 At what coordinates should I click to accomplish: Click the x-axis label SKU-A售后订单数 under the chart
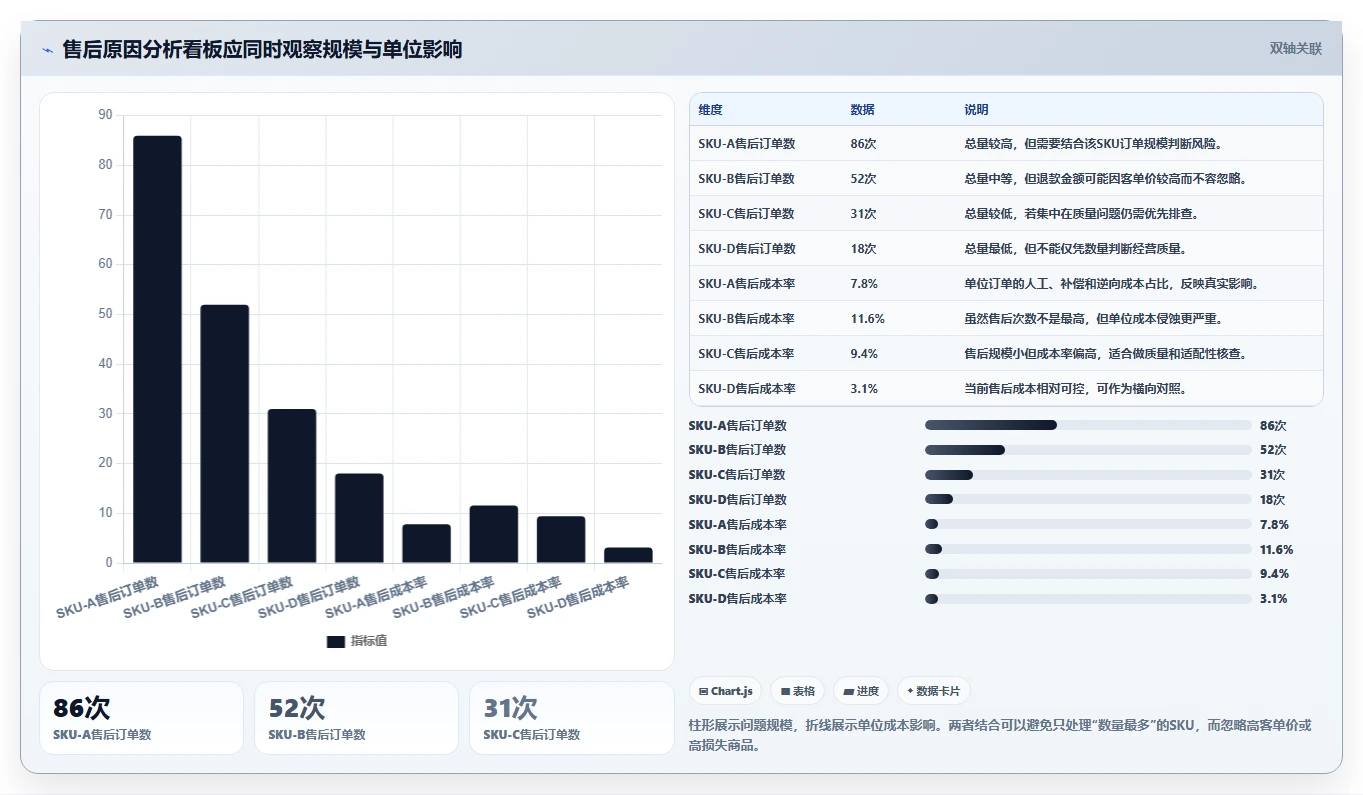click(x=107, y=597)
